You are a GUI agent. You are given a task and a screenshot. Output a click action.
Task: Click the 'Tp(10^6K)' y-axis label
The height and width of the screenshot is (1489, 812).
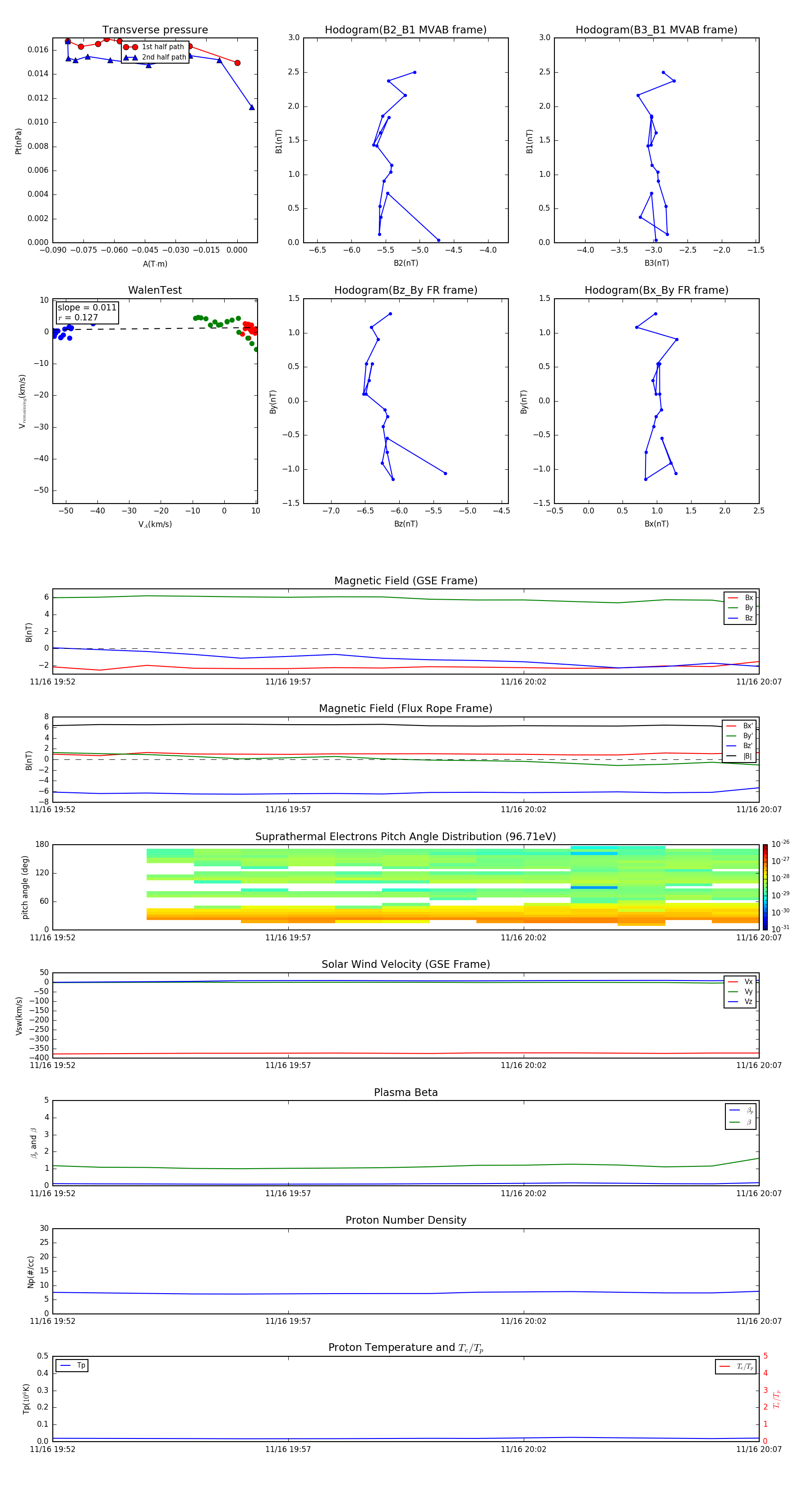coord(26,1399)
